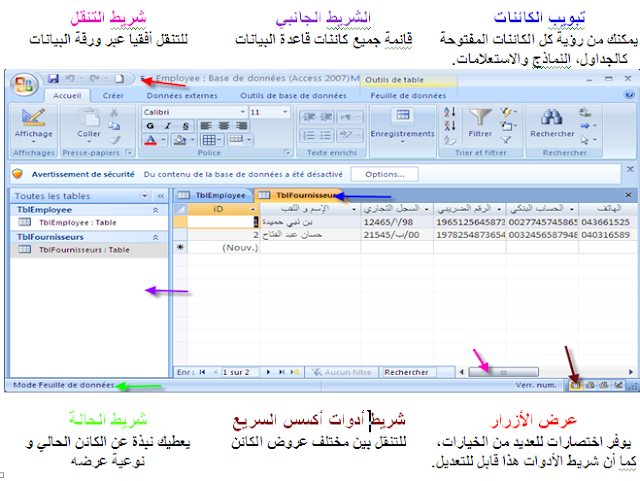Open the Feuille de données tab
Viewport: 640px width, 481px height.
pyautogui.click(x=408, y=96)
